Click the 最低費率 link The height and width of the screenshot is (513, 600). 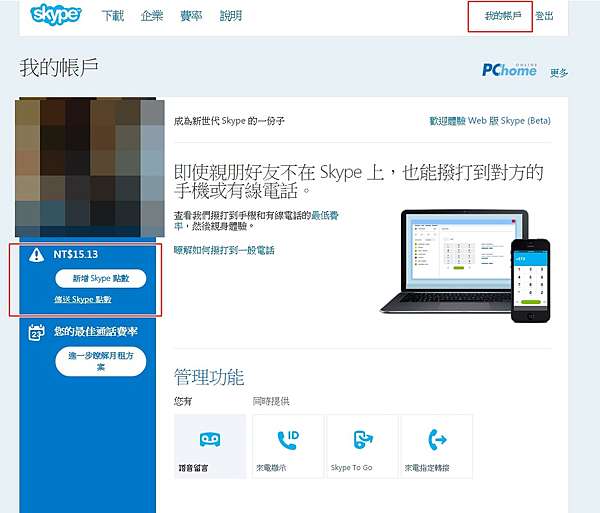click(x=325, y=215)
